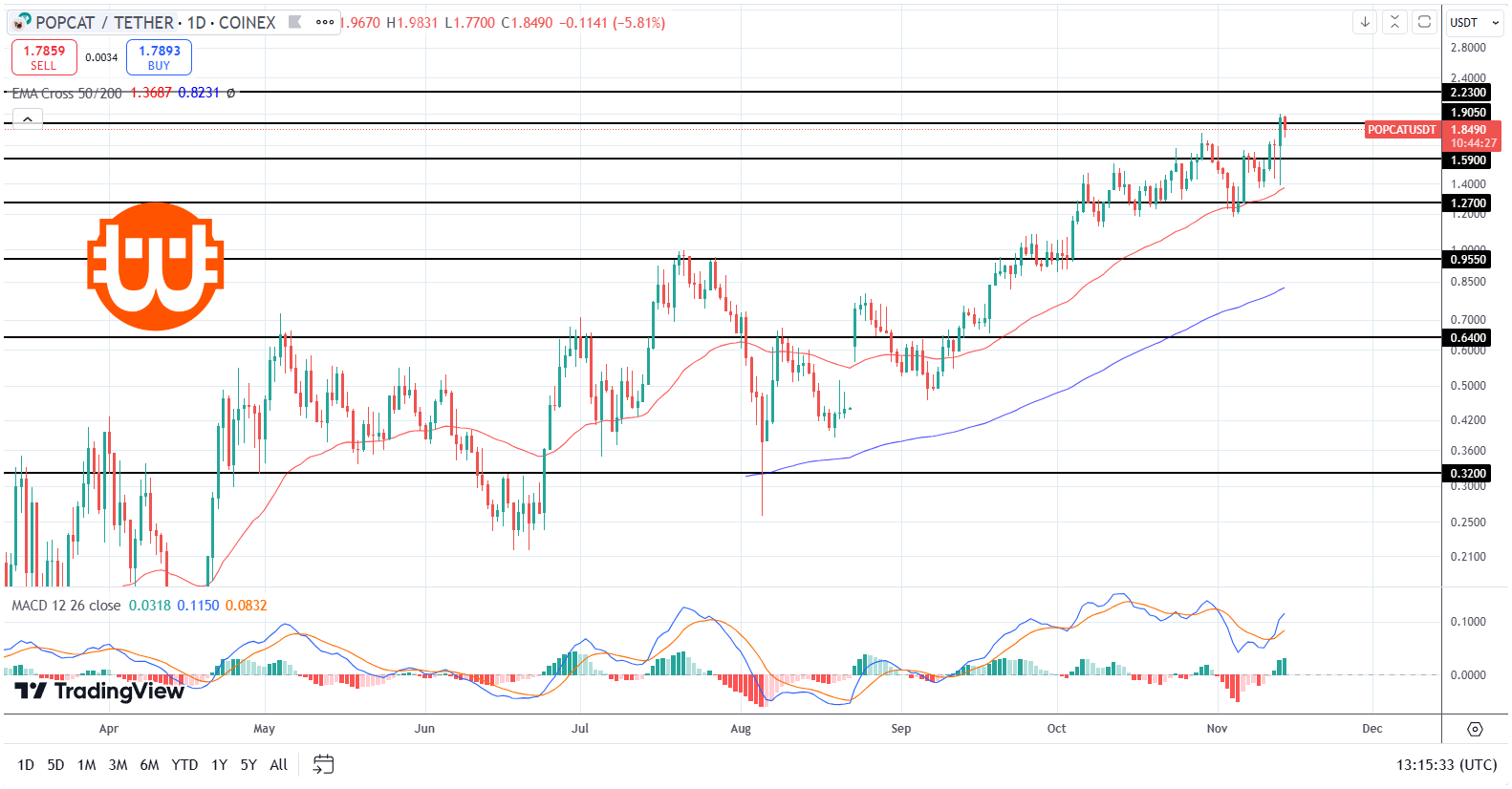
Task: Click the down arrow button at top right
Action: click(x=1365, y=22)
